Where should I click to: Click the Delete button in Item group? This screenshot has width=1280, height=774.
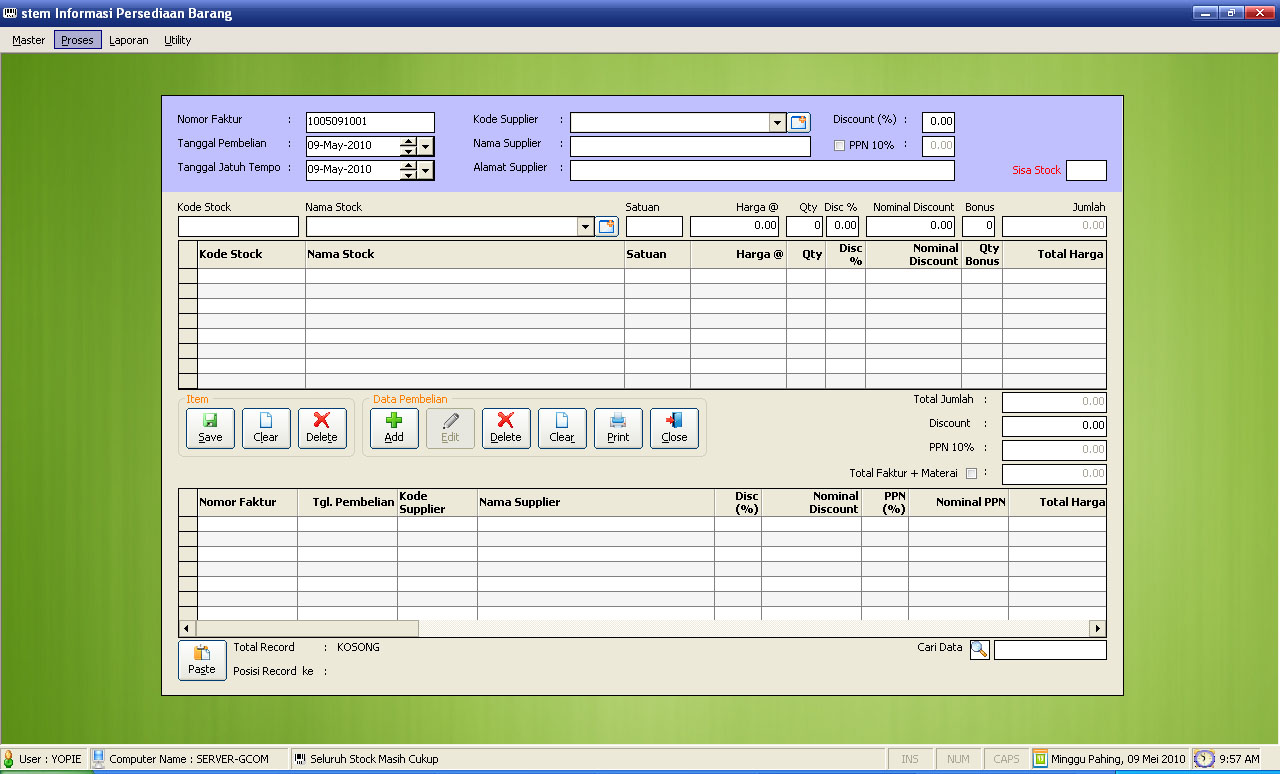[x=322, y=428]
